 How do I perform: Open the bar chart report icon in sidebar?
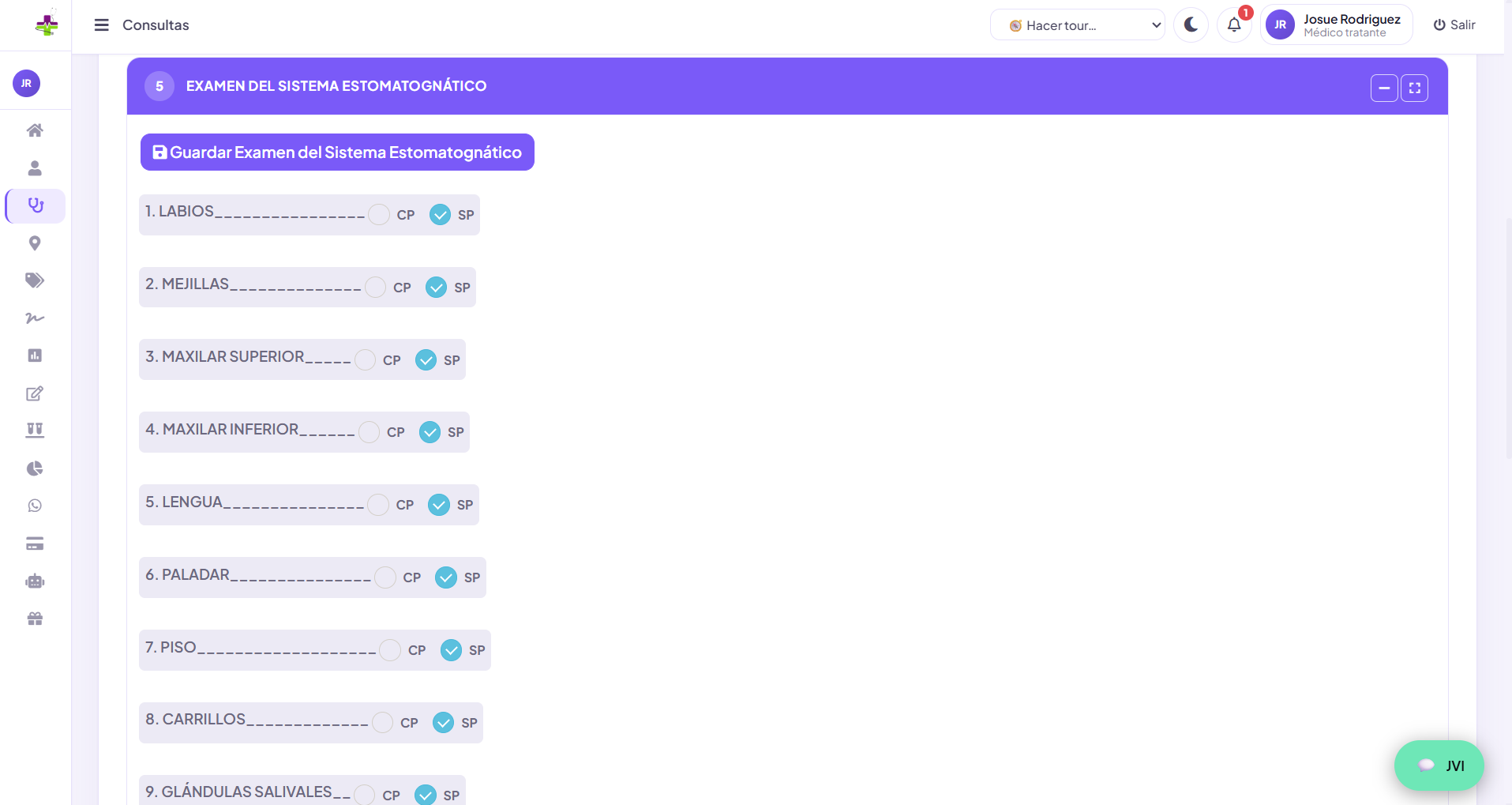click(35, 355)
